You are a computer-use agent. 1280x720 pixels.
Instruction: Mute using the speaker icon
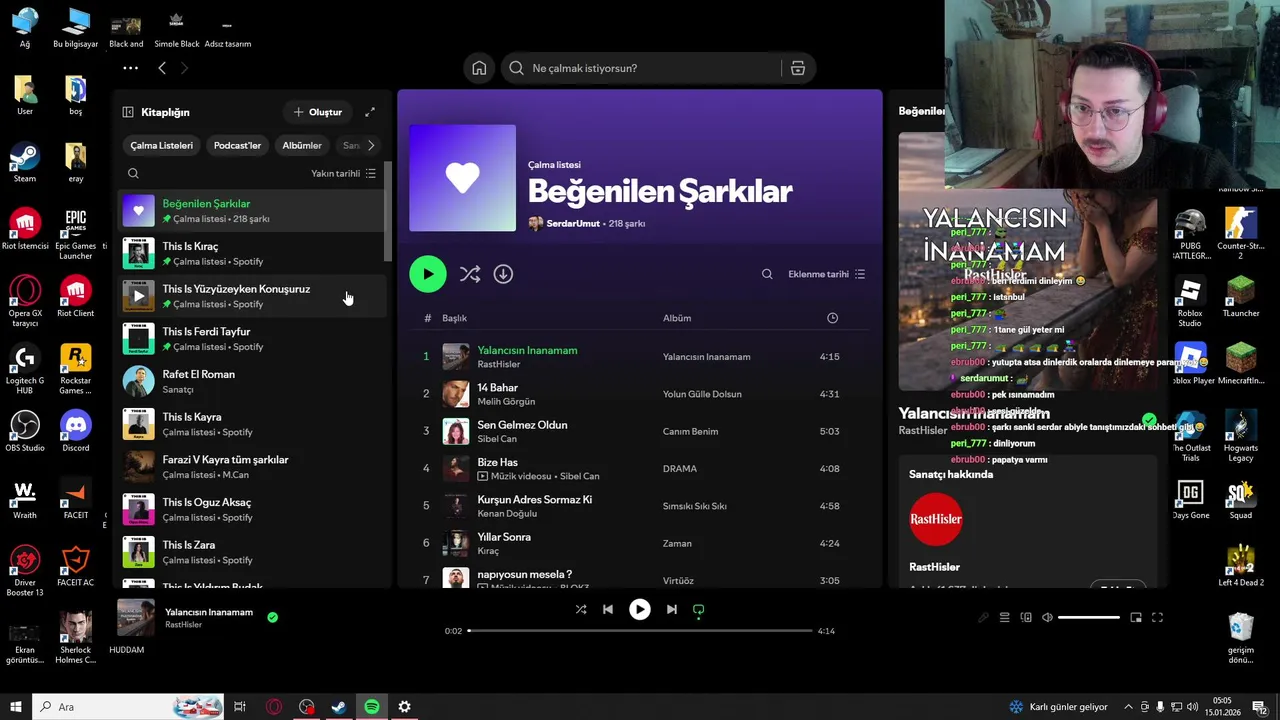click(1047, 618)
